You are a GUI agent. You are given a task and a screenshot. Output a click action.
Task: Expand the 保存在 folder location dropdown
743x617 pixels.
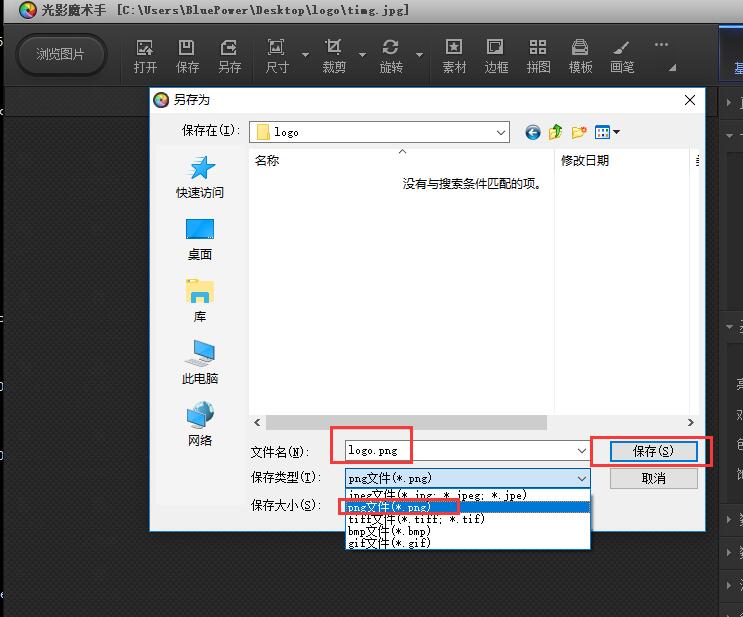pos(500,132)
